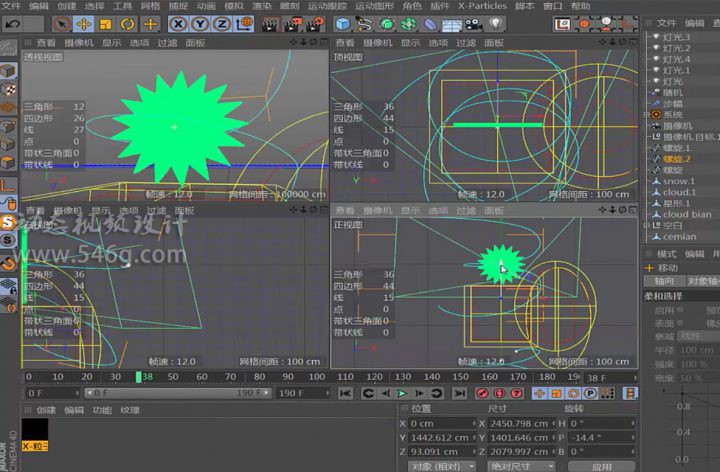
Task: Click the light bulb icon
Action: [495, 24]
